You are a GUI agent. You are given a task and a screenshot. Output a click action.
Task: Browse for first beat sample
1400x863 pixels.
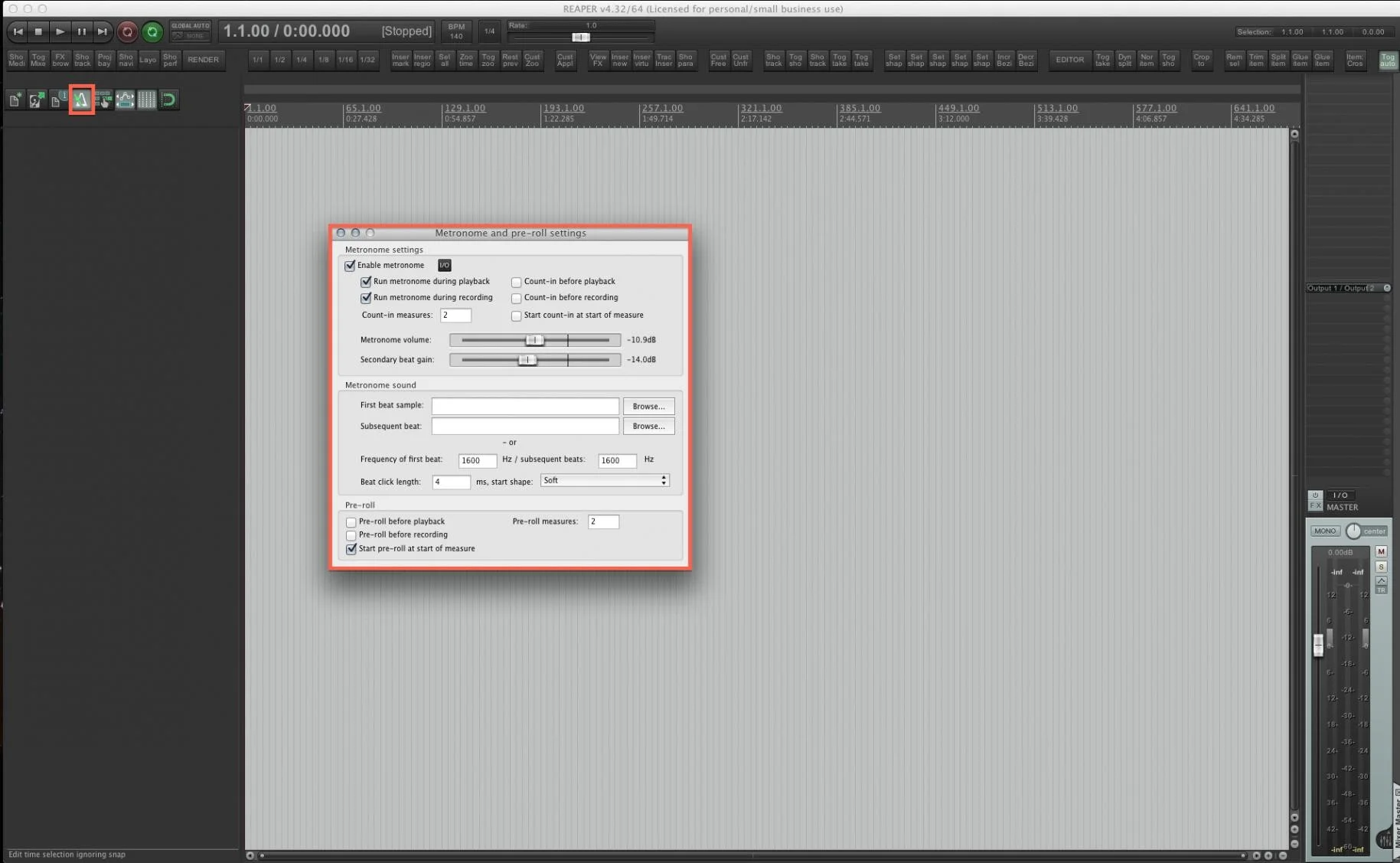pos(648,406)
